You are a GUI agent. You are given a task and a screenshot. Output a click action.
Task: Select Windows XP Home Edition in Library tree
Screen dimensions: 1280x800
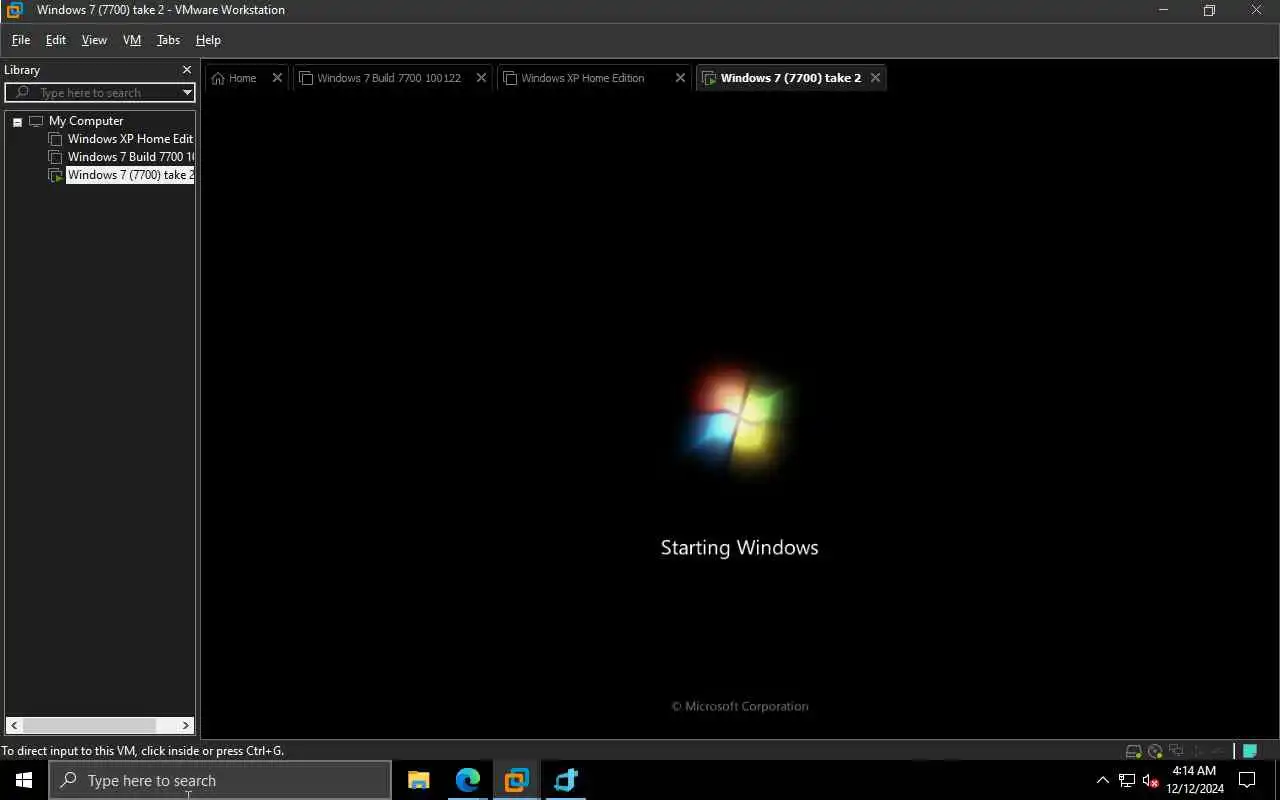point(129,139)
